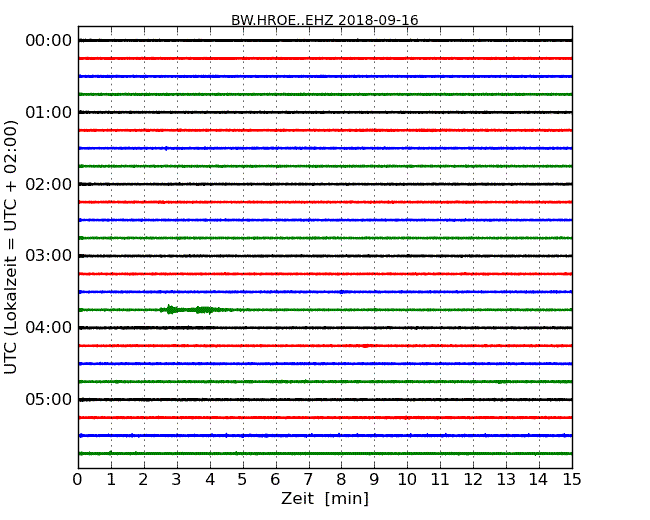650x520 pixels.
Task: Click the 02:00 time label
Action: click(49, 184)
